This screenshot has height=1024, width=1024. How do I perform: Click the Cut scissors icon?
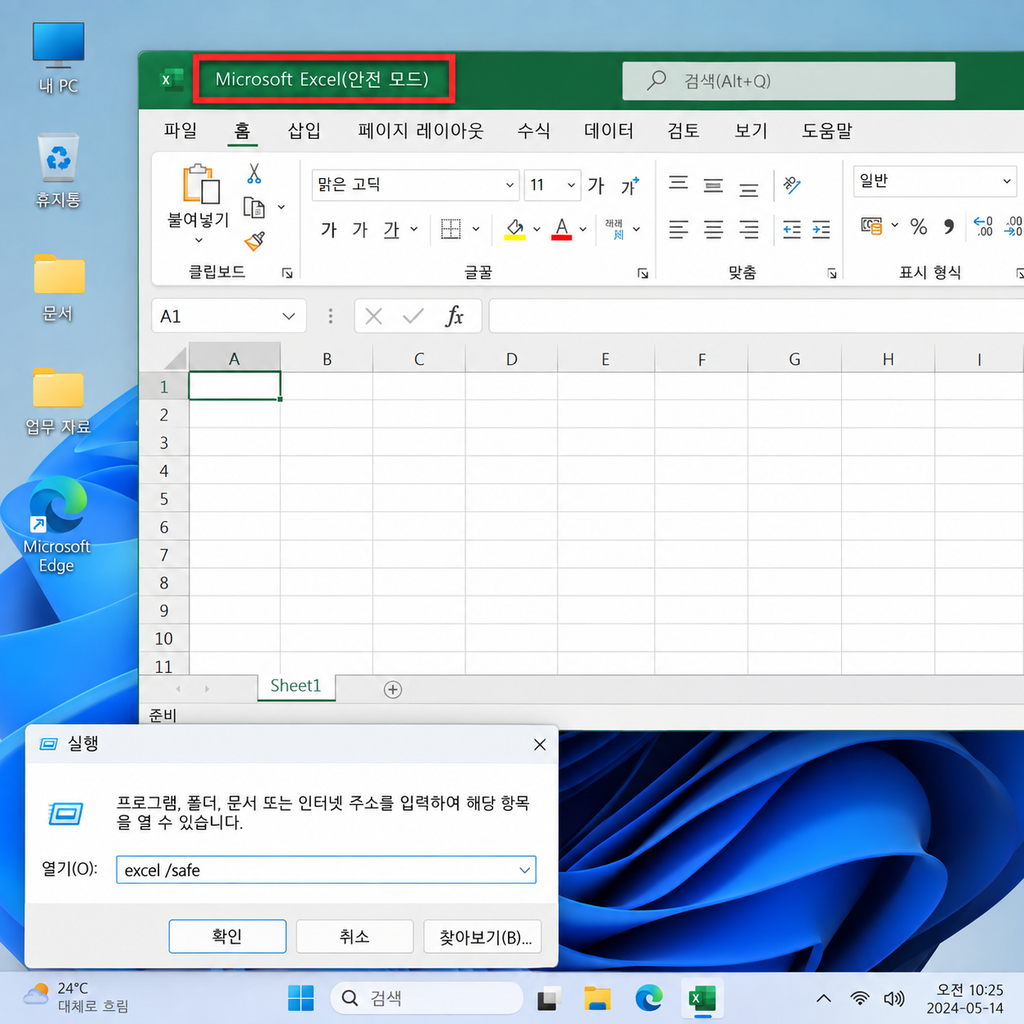(x=254, y=174)
